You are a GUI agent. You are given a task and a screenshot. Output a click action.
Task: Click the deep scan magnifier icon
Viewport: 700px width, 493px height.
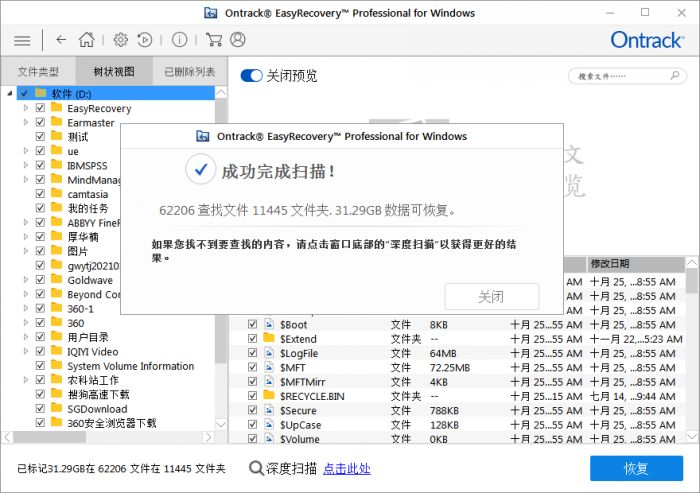256,468
